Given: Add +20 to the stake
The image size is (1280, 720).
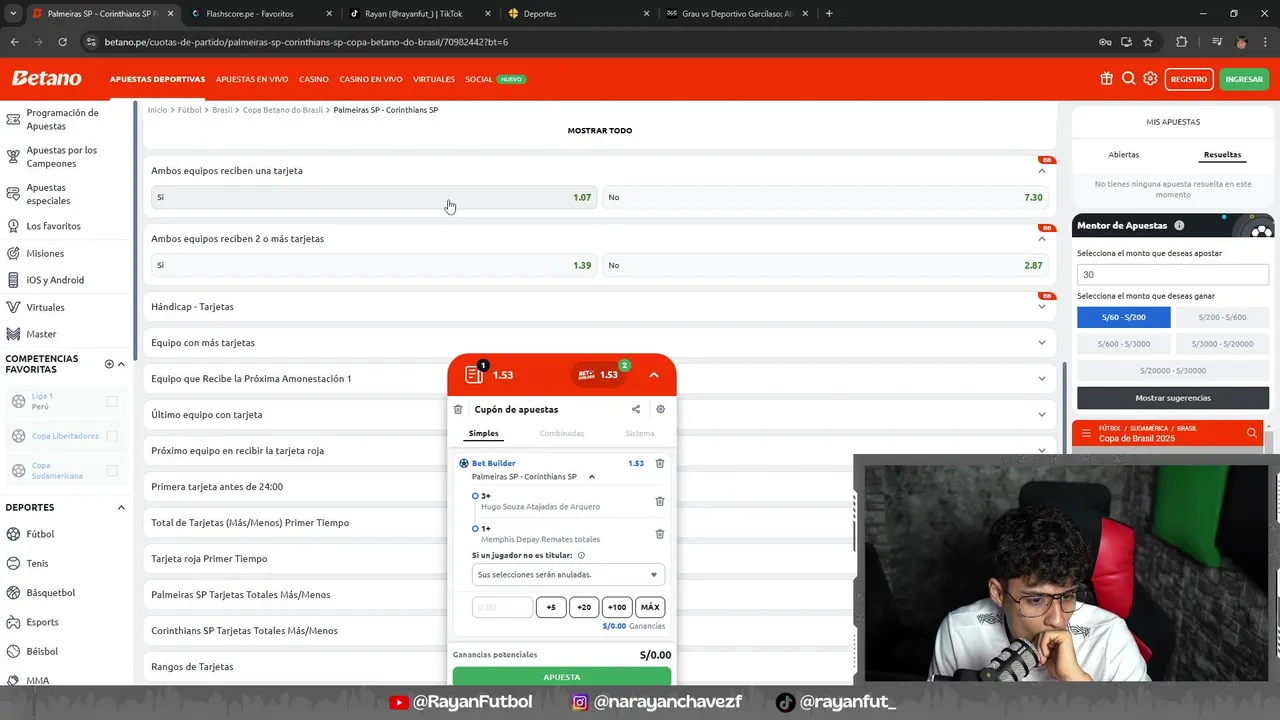Looking at the screenshot, I should click(x=584, y=607).
